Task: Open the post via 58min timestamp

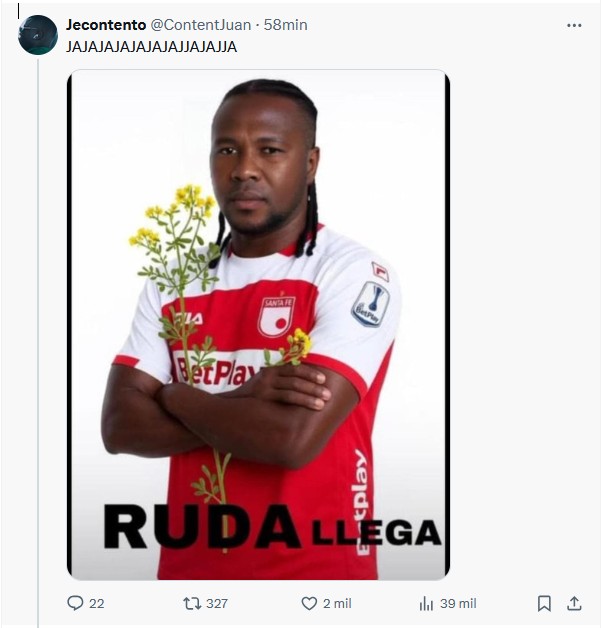Action: tap(286, 25)
